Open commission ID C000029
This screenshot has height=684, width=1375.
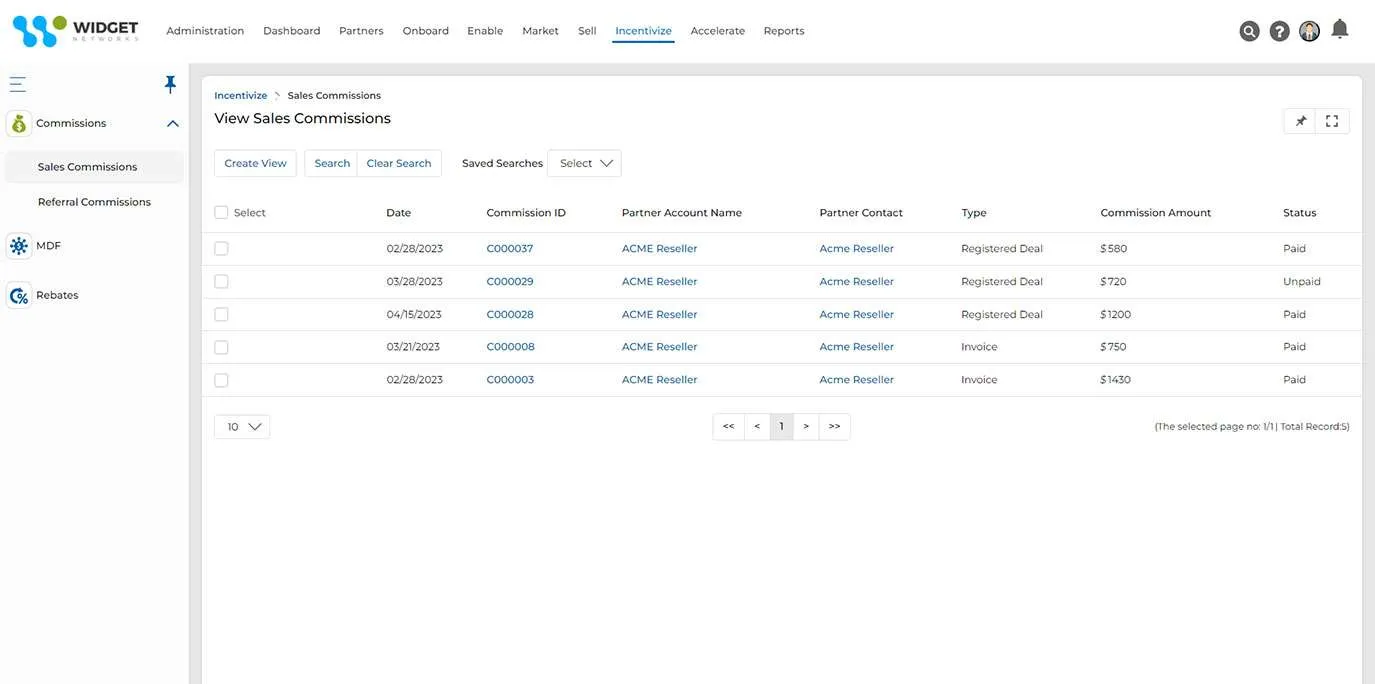(510, 282)
